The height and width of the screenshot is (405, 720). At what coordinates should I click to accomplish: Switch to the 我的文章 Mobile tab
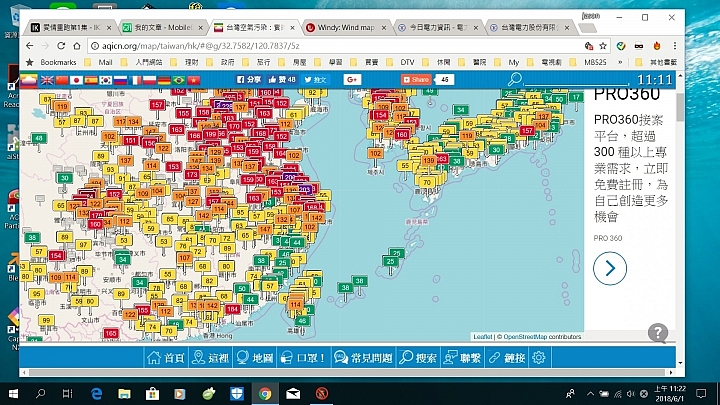[x=163, y=28]
